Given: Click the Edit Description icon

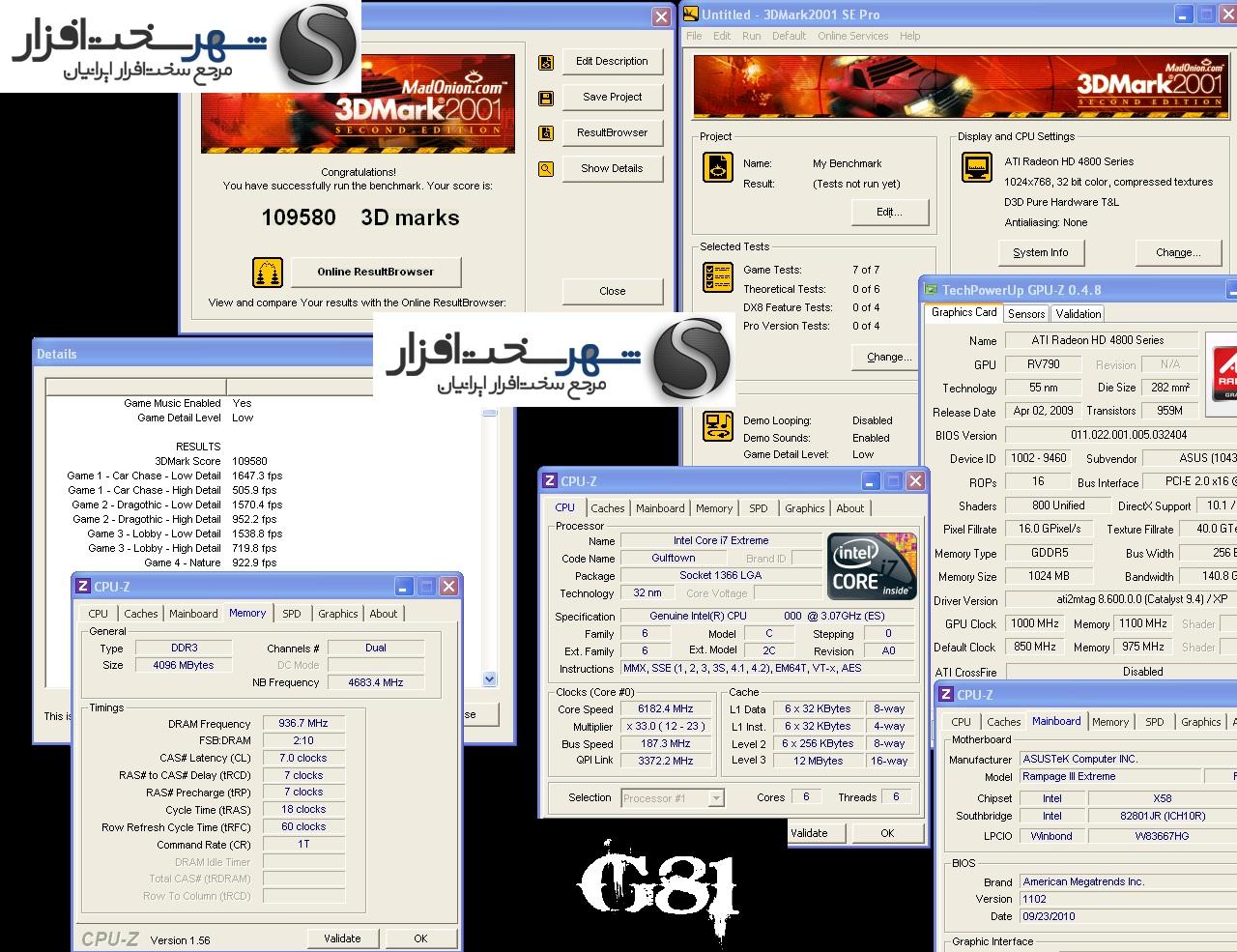Looking at the screenshot, I should coord(546,63).
